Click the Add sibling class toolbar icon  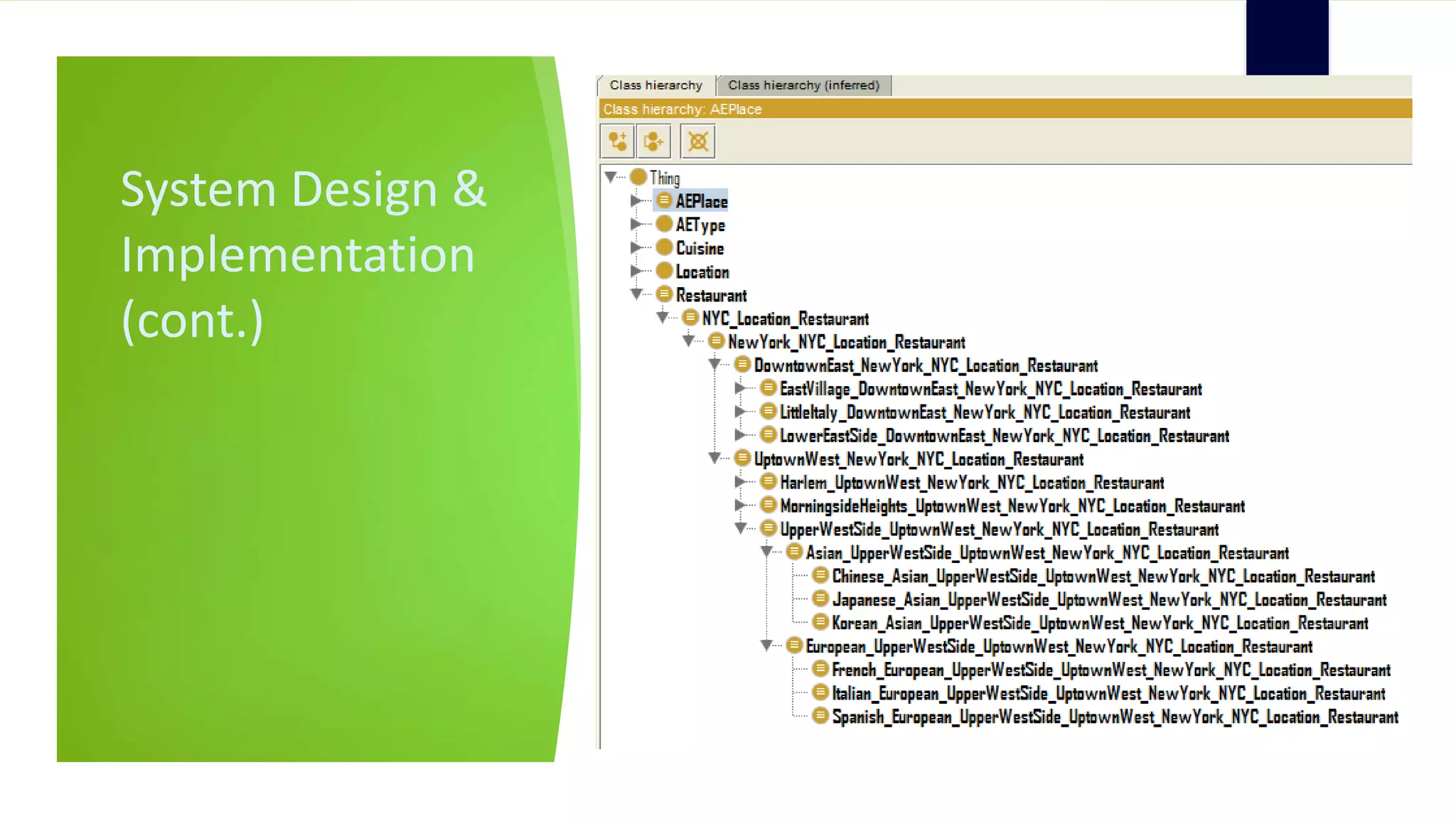pyautogui.click(x=654, y=141)
